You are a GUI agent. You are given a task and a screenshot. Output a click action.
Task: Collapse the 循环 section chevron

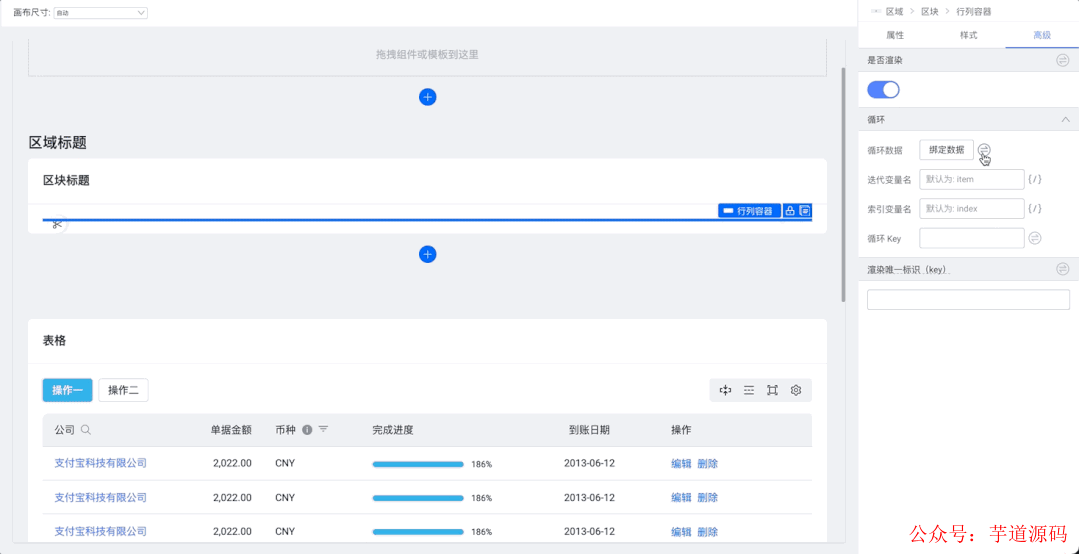click(x=1065, y=120)
